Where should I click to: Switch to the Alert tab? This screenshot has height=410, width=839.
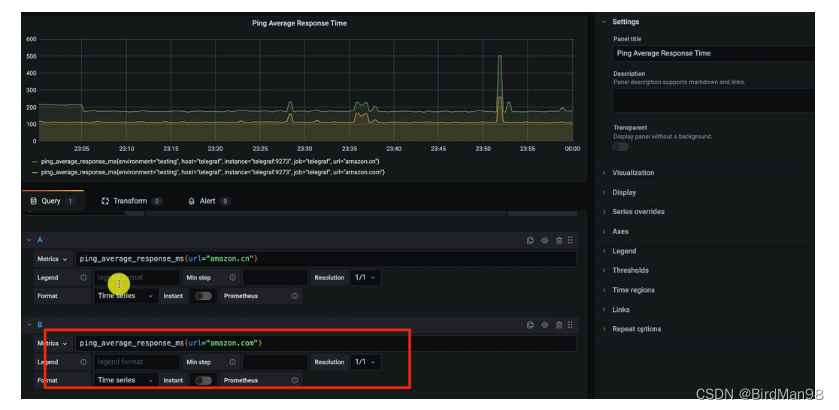coord(209,201)
